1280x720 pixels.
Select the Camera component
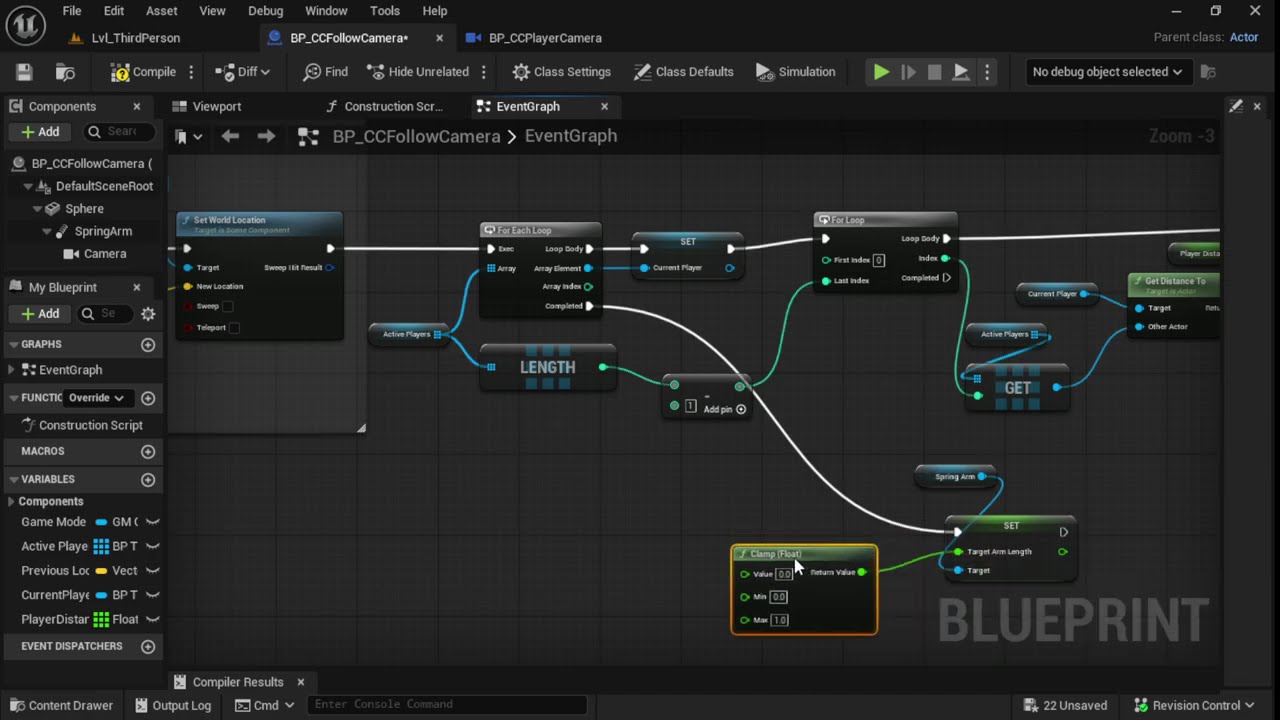tap(105, 254)
